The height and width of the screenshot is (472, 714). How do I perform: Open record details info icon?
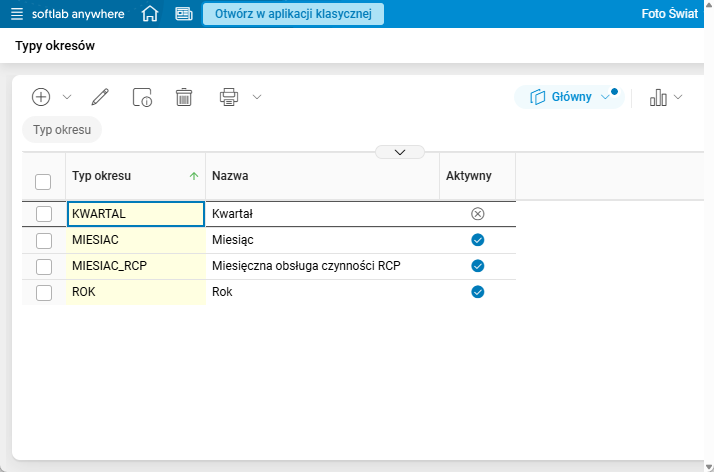tap(142, 97)
